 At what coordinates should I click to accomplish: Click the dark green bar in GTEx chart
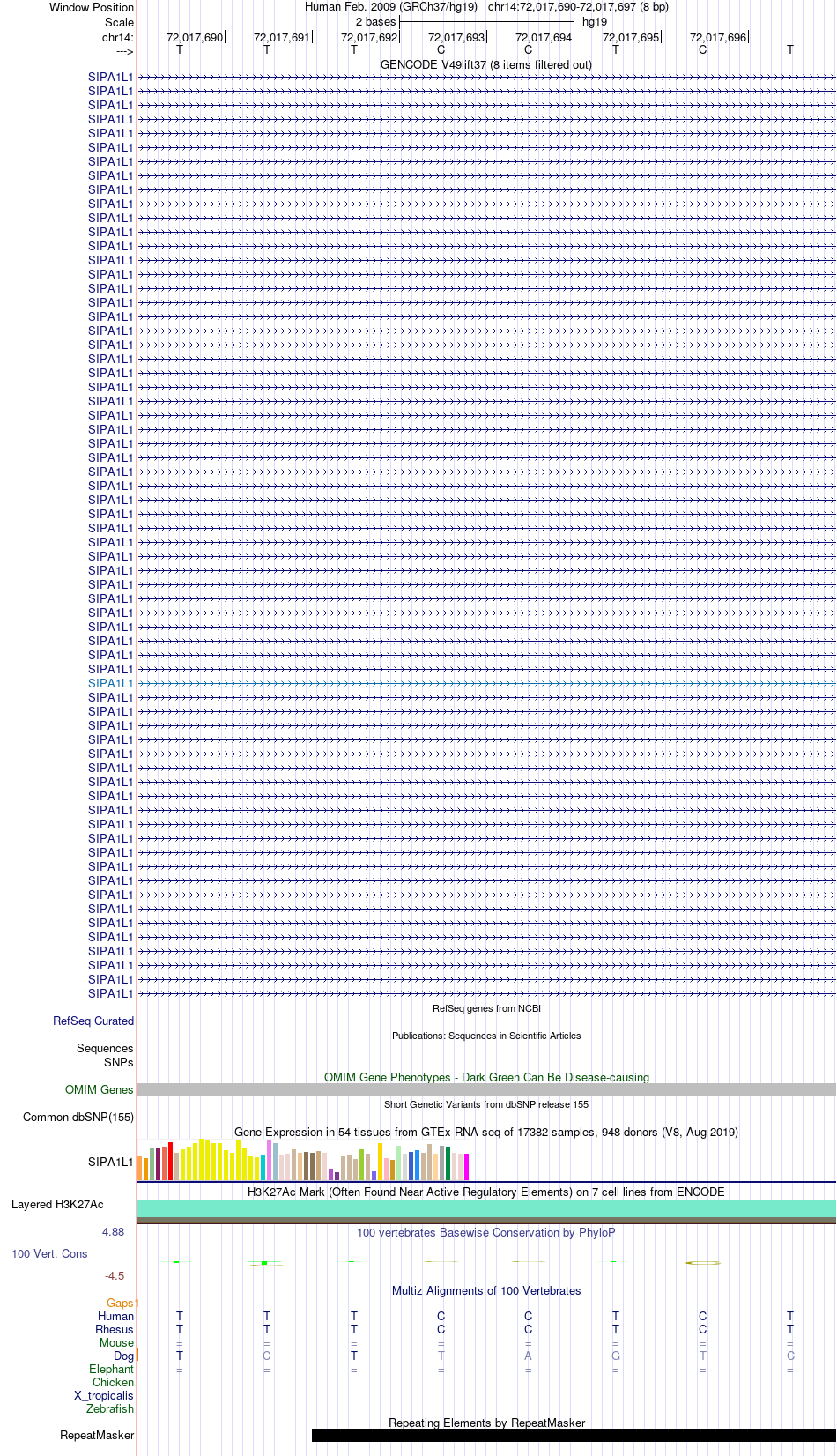click(x=448, y=1163)
